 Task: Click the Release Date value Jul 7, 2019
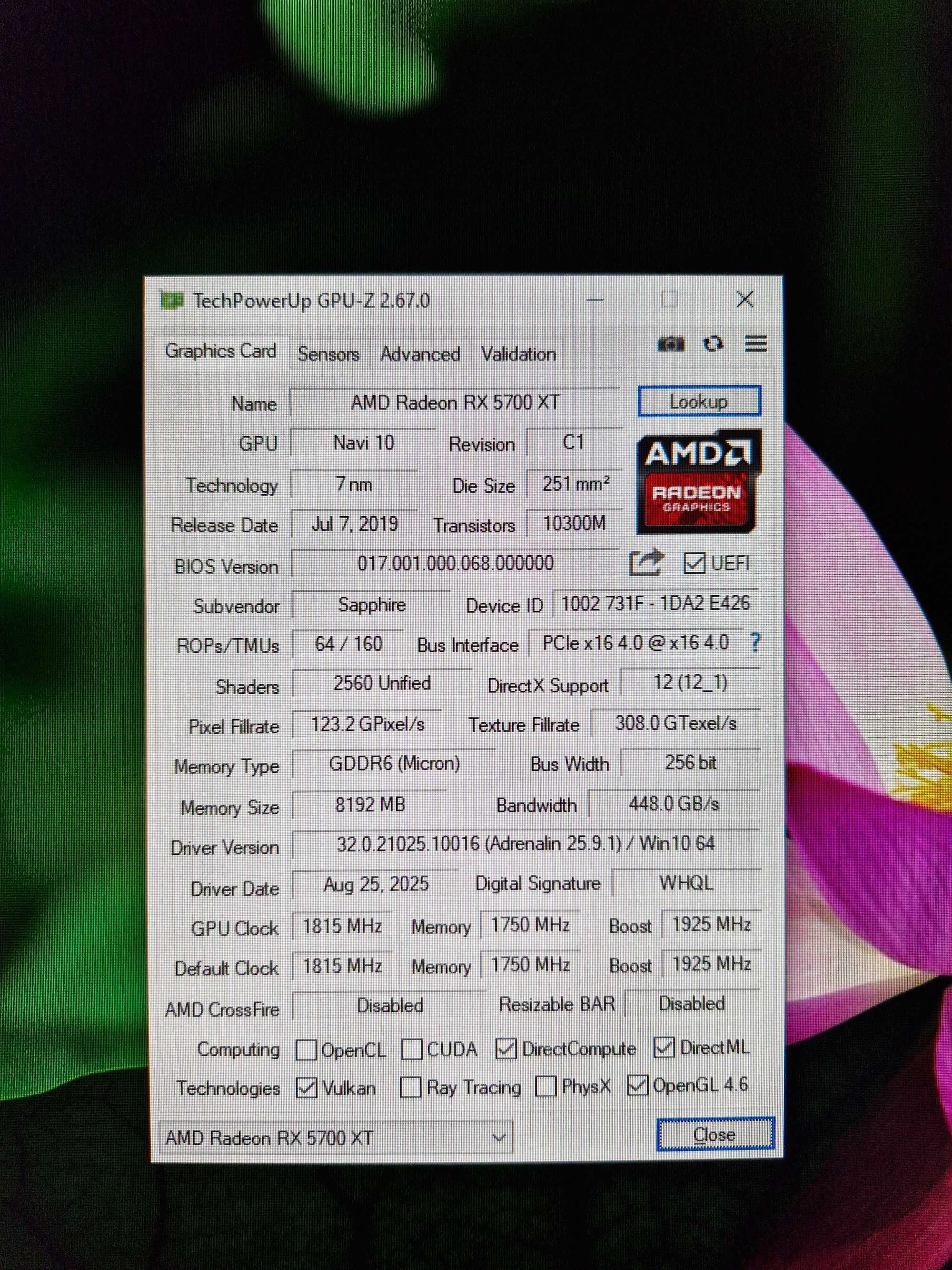[x=355, y=524]
